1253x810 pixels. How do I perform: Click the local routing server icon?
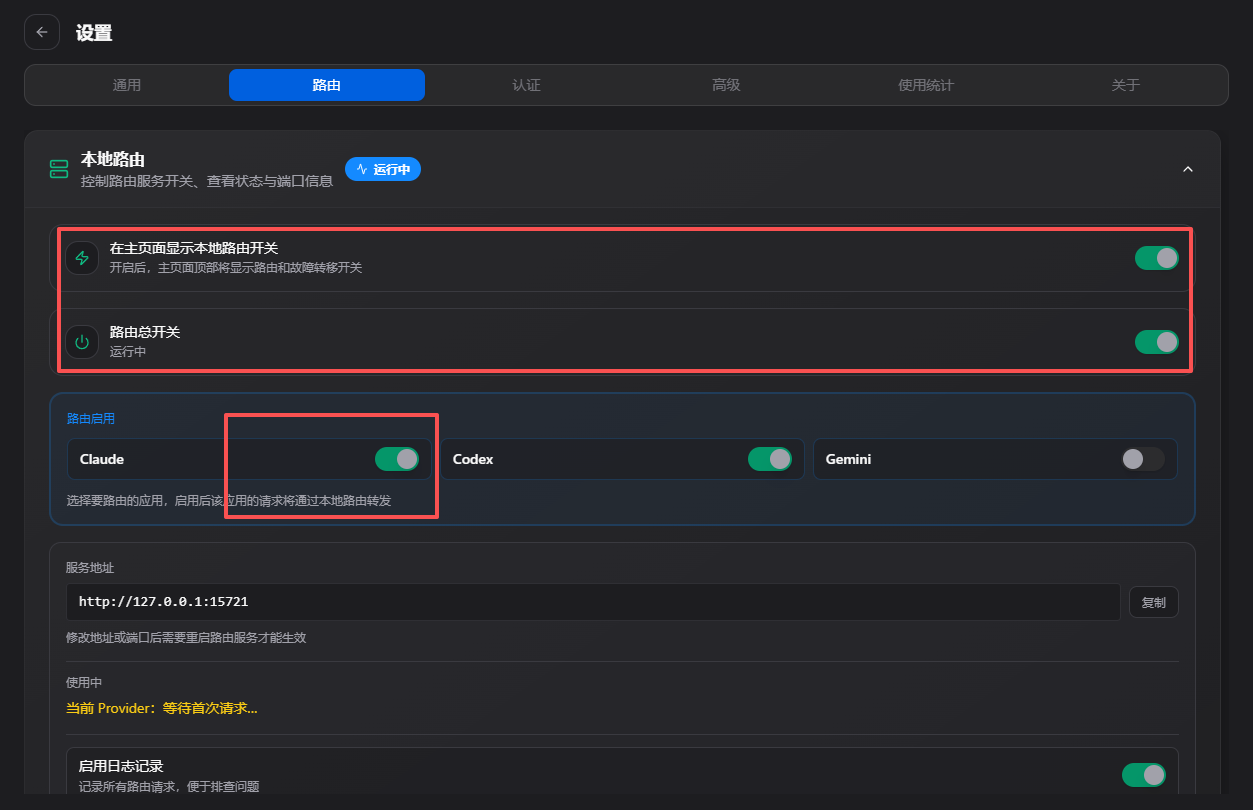[x=59, y=169]
